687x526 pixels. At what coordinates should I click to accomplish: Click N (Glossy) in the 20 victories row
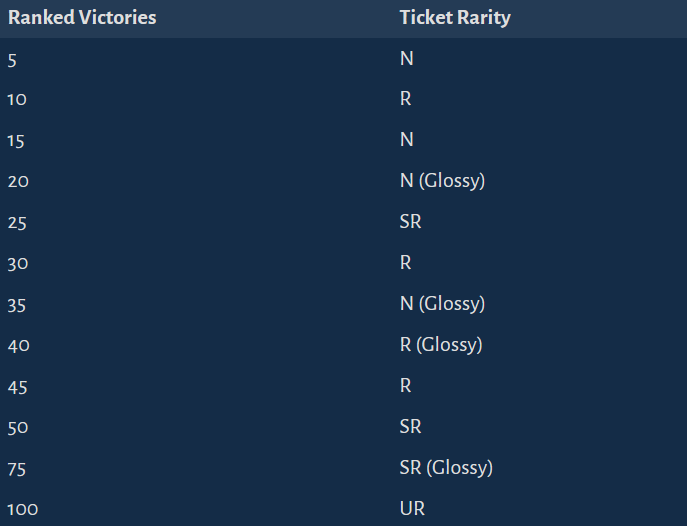(x=443, y=180)
